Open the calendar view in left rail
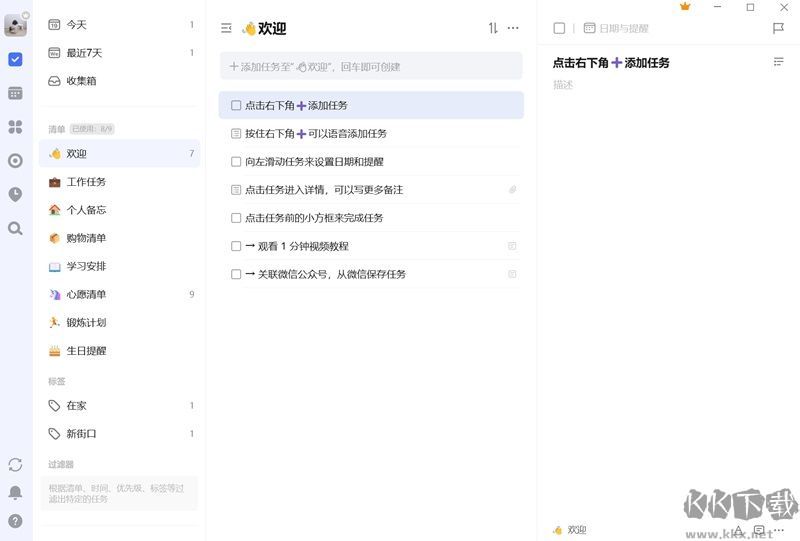Screen dimensions: 800x541 tap(15, 93)
